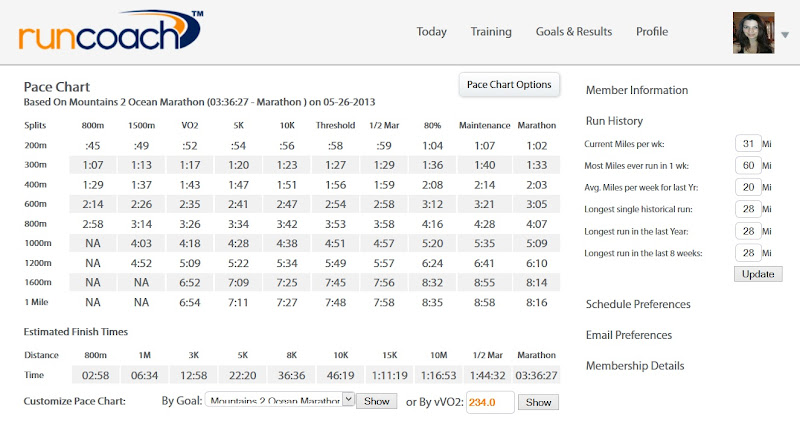Image resolution: width=800 pixels, height=427 pixels.
Task: Click the 1:11:19 estimated 15K finish time
Action: coord(389,375)
